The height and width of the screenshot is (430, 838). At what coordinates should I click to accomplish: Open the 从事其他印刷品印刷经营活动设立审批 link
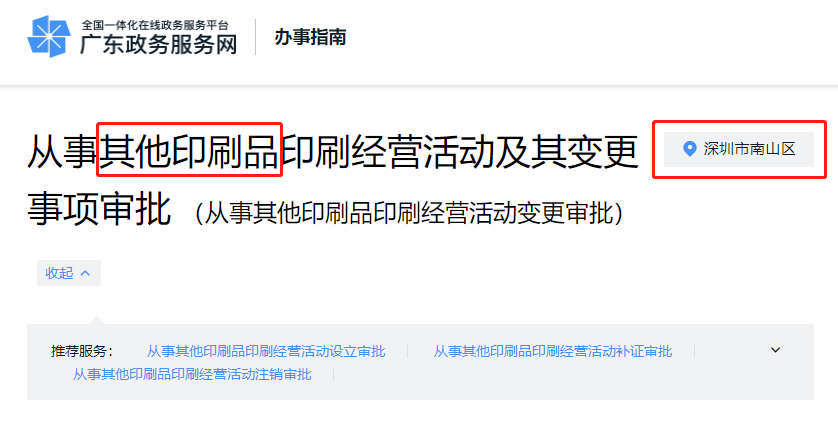click(266, 351)
